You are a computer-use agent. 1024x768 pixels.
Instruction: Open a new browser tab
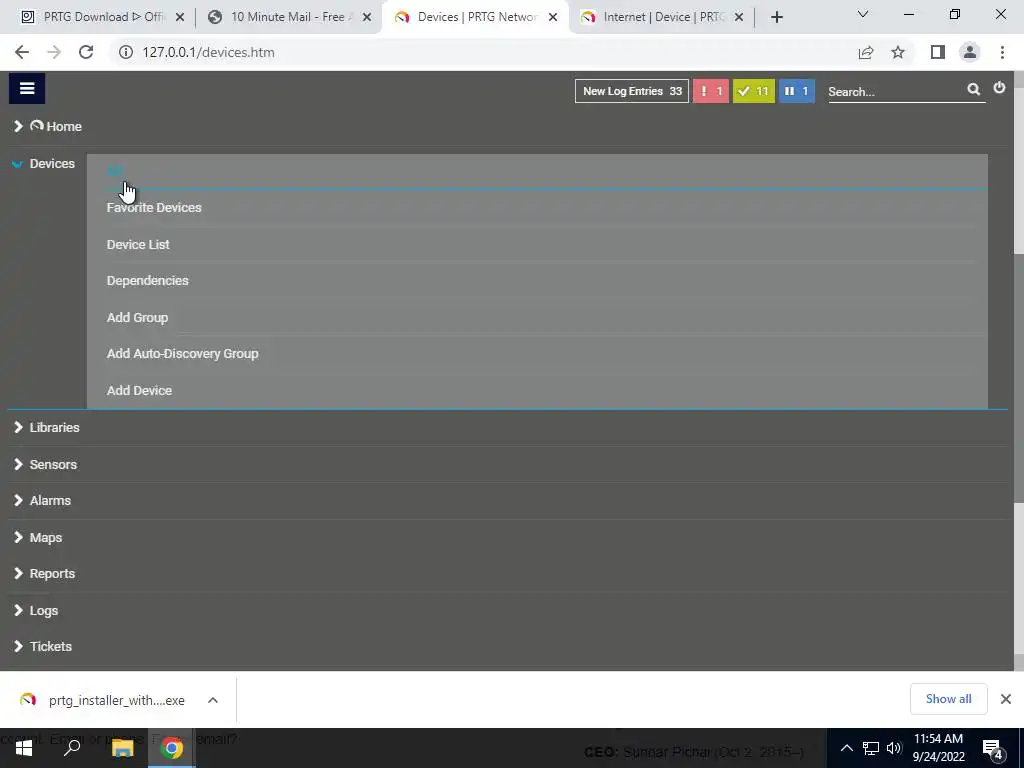point(776,18)
